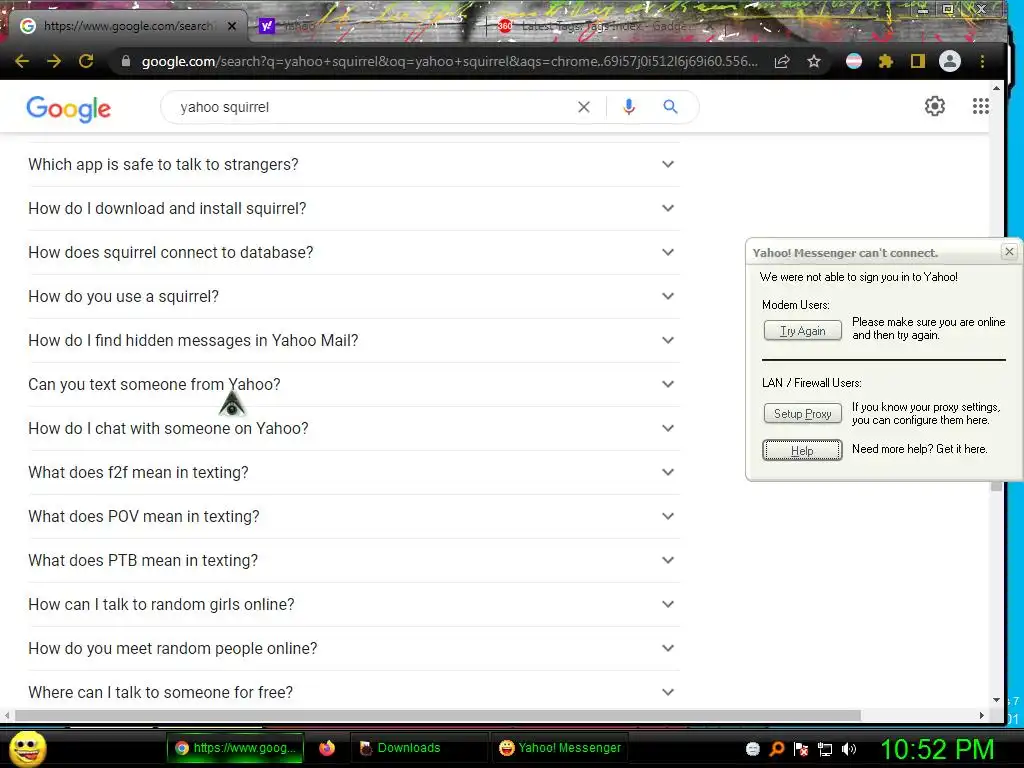Expand 'What does PTB mean in texting?'
The image size is (1024, 768).
[x=353, y=560]
